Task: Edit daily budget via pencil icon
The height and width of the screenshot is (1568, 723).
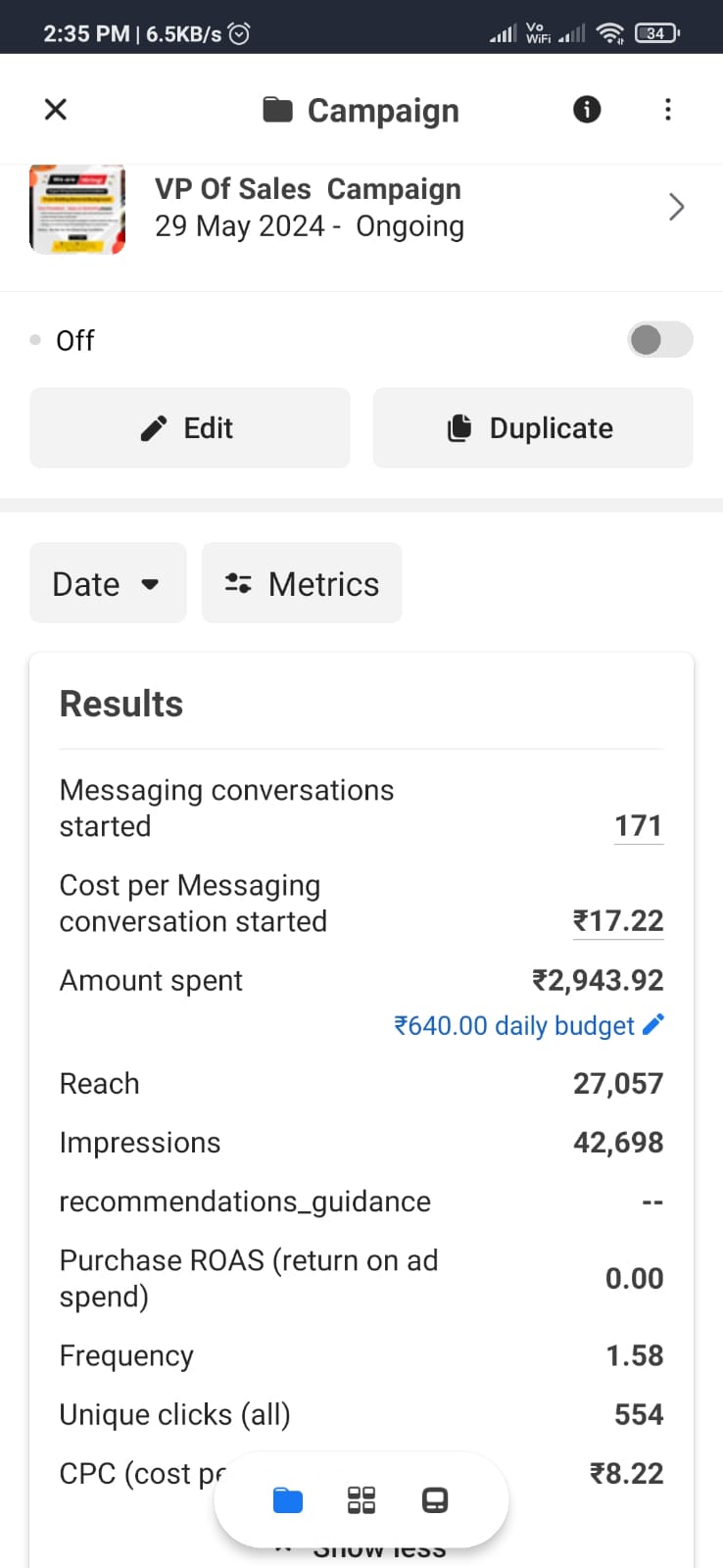Action: tap(653, 1024)
